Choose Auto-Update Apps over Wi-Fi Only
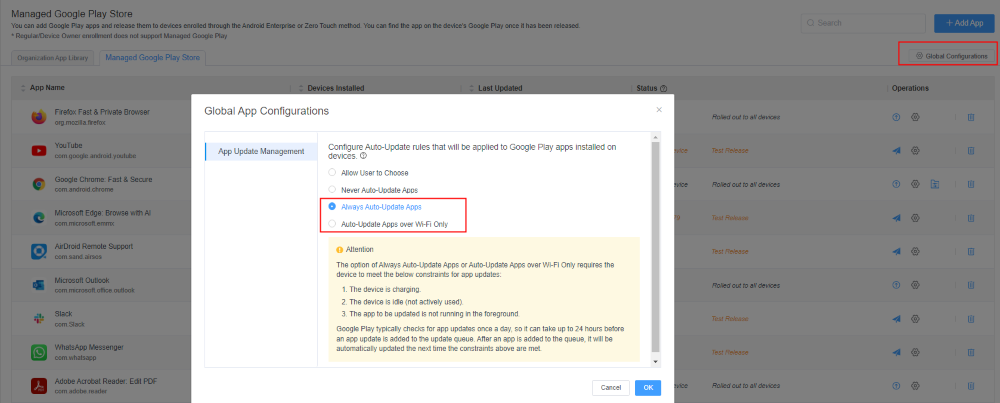This screenshot has width=1000, height=403. pyautogui.click(x=332, y=223)
